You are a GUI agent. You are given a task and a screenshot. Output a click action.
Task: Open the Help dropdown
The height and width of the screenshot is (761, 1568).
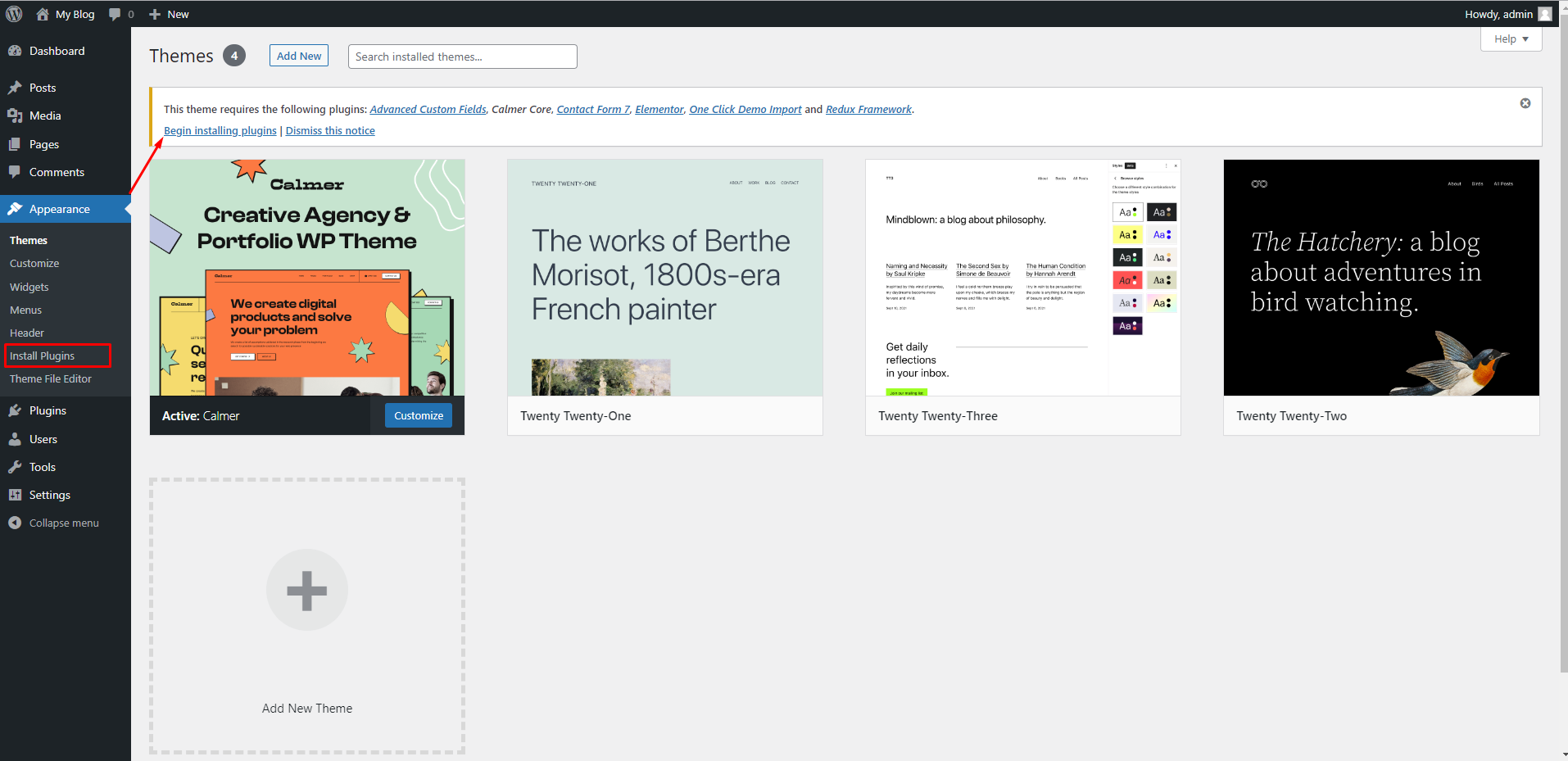tap(1510, 39)
